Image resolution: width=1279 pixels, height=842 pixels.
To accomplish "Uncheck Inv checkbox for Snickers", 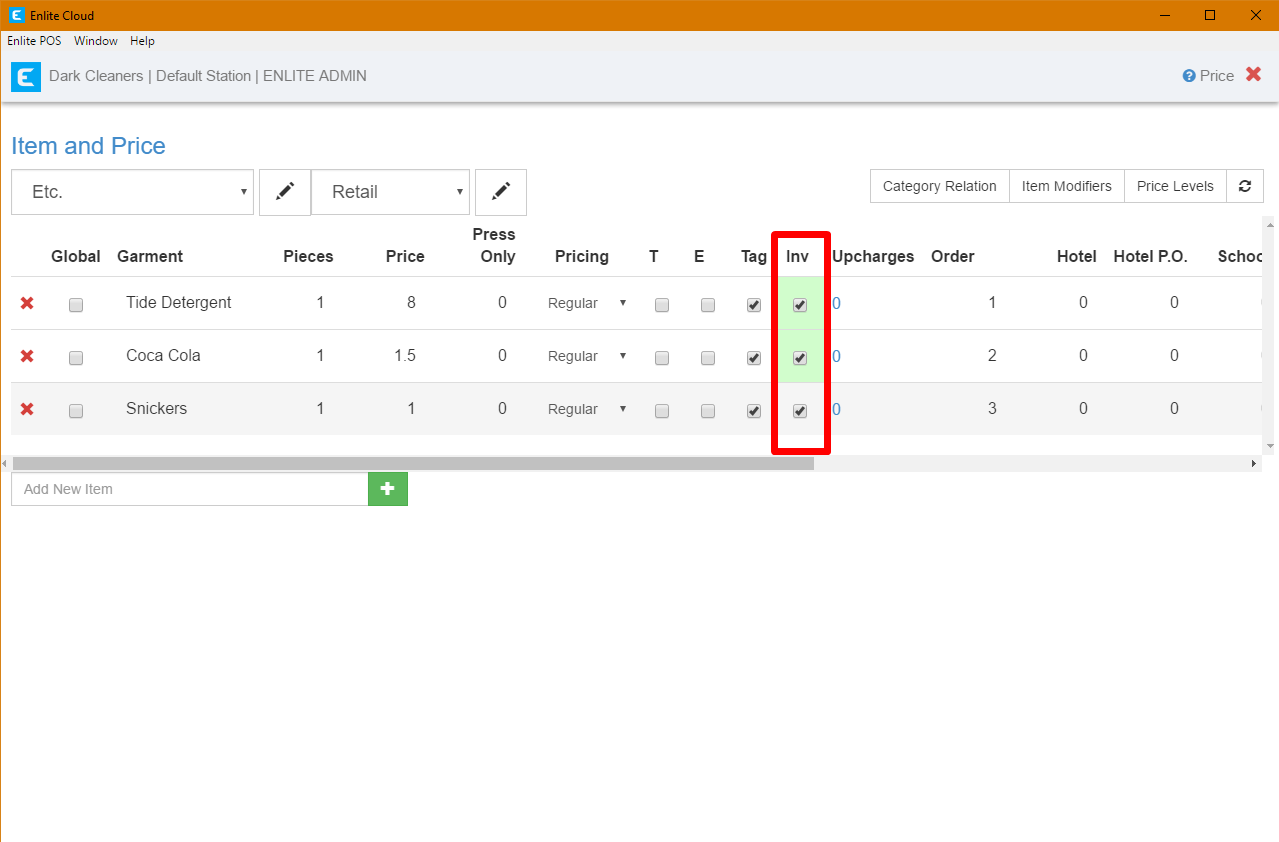I will pyautogui.click(x=800, y=411).
